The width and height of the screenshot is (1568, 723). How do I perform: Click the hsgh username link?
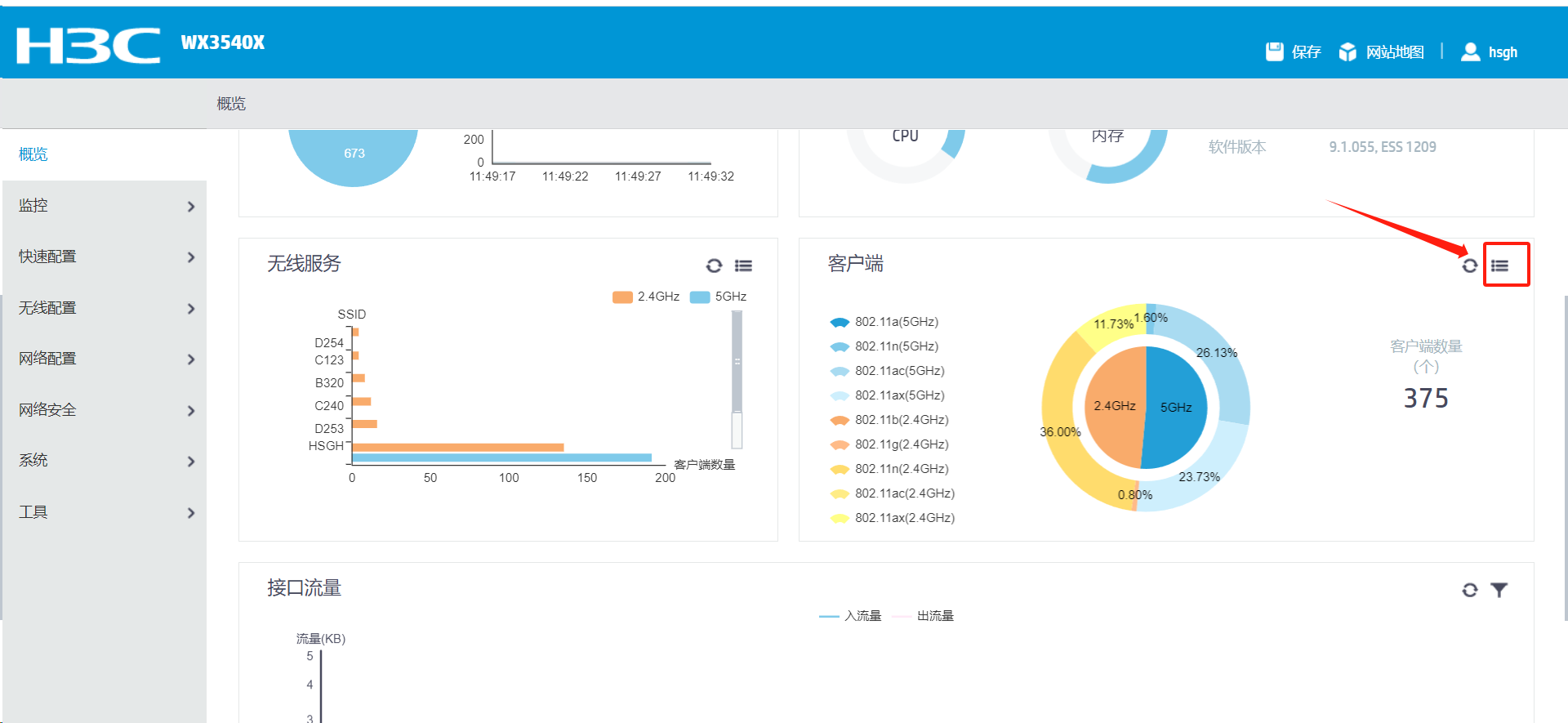[1503, 52]
